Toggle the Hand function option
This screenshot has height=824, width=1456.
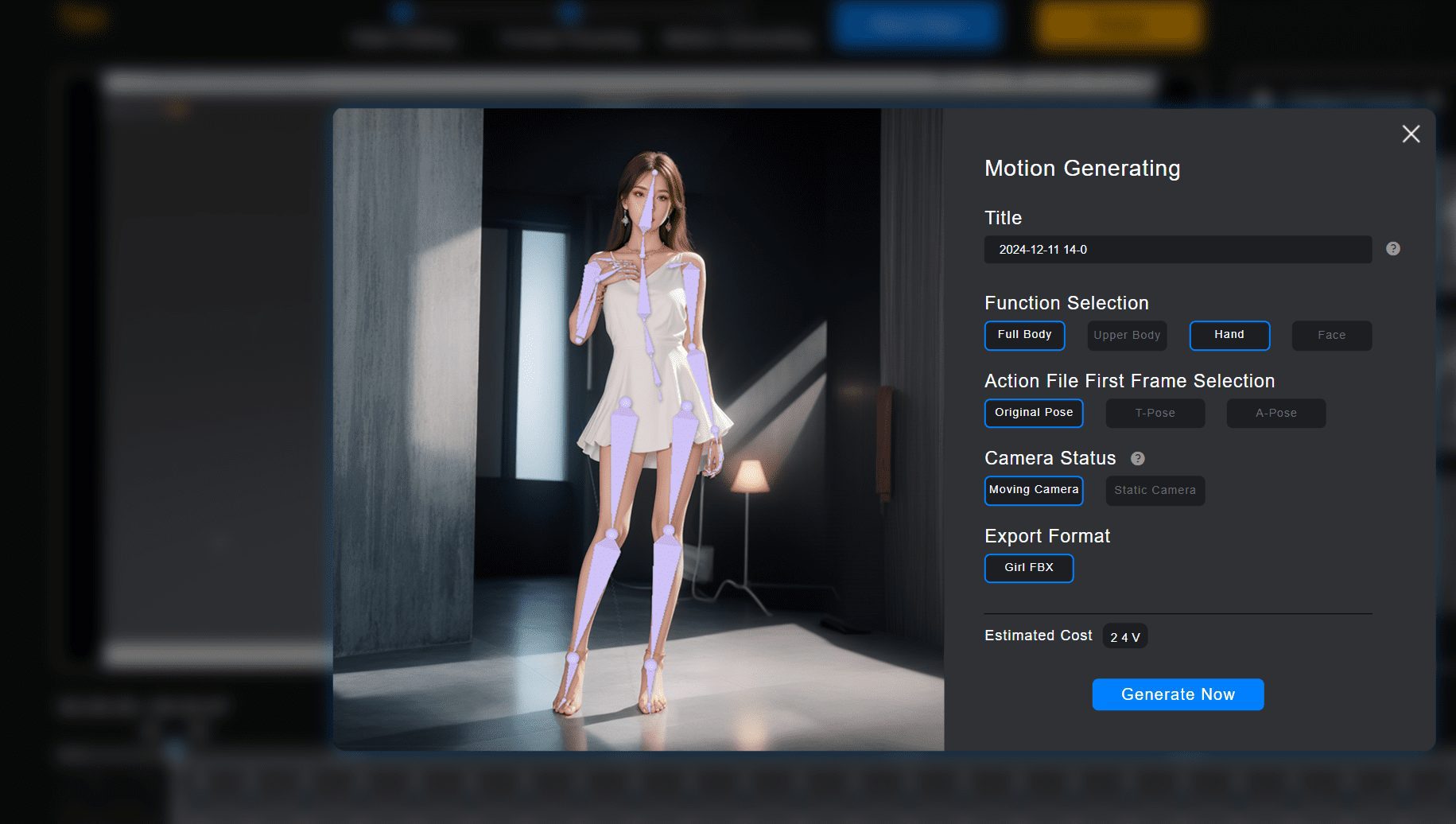tap(1229, 335)
